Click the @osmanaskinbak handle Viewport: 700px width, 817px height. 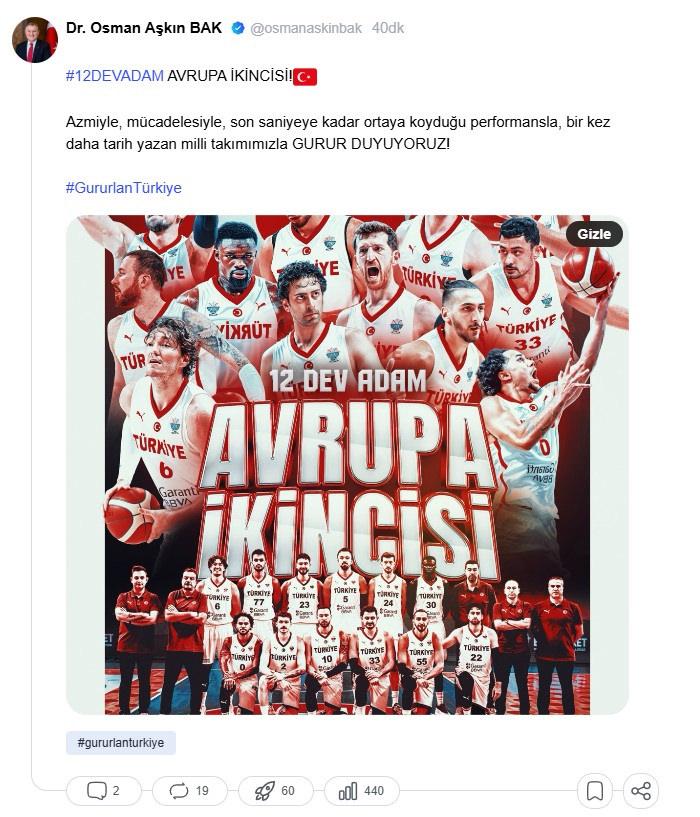306,28
